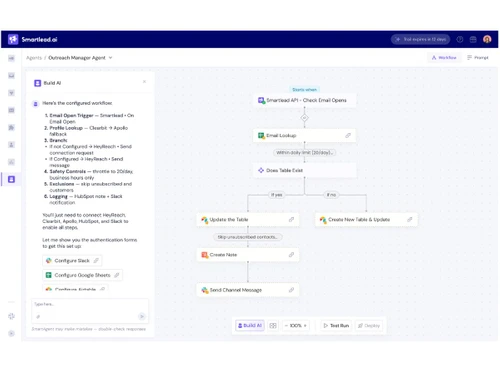500x375 pixels.
Task: Open the first icon in the left sidebar
Action: (x=11, y=58)
